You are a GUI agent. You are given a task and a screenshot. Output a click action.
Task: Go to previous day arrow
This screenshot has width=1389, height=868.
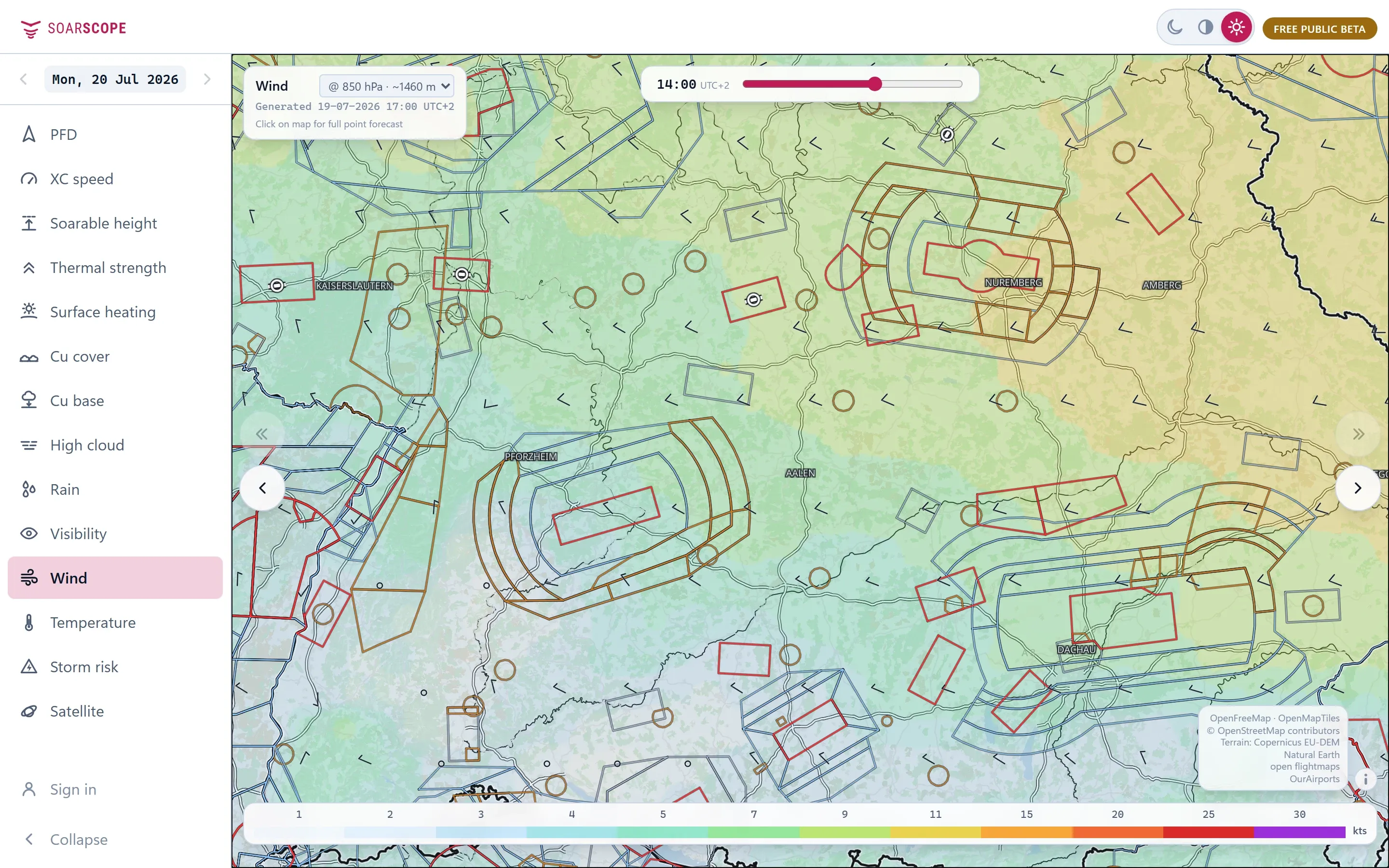tap(24, 79)
